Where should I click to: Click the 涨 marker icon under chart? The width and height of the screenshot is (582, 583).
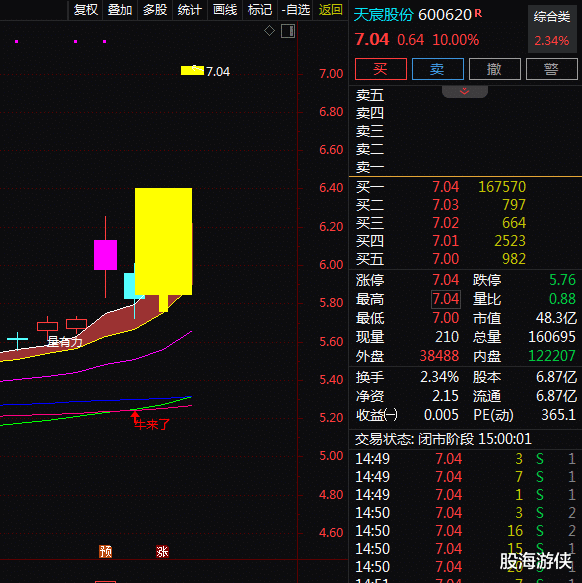point(162,551)
